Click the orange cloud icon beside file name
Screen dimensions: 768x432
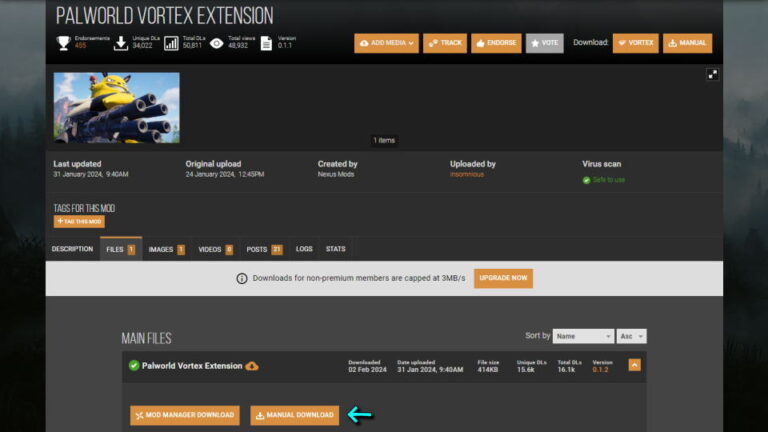tap(252, 366)
